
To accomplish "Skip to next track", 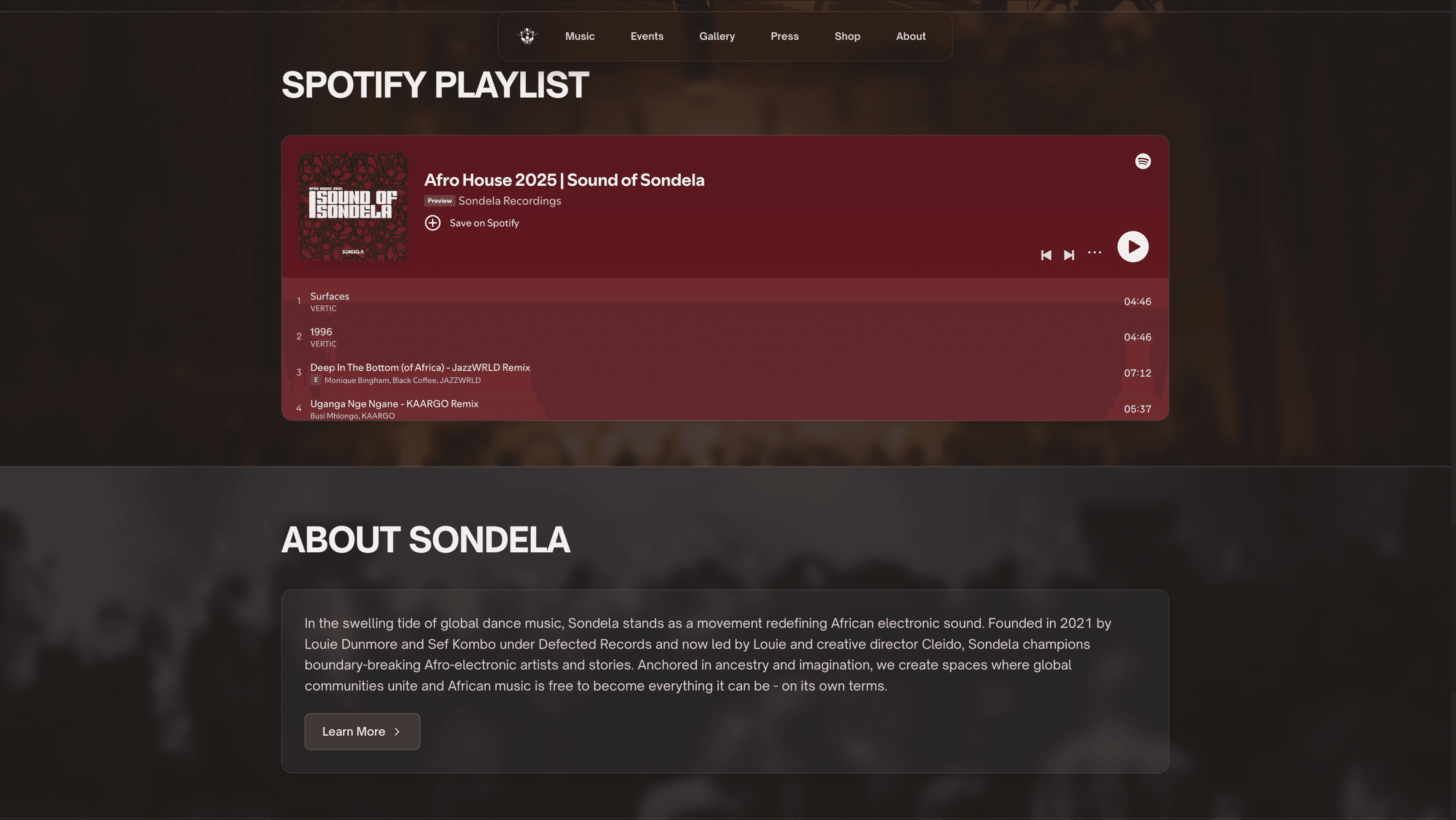I will tap(1069, 255).
